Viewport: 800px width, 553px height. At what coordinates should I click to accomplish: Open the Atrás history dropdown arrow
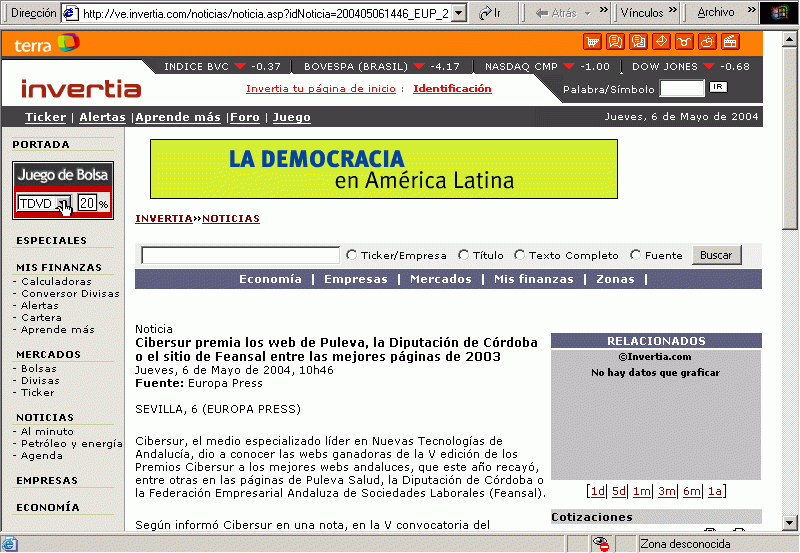(x=588, y=14)
